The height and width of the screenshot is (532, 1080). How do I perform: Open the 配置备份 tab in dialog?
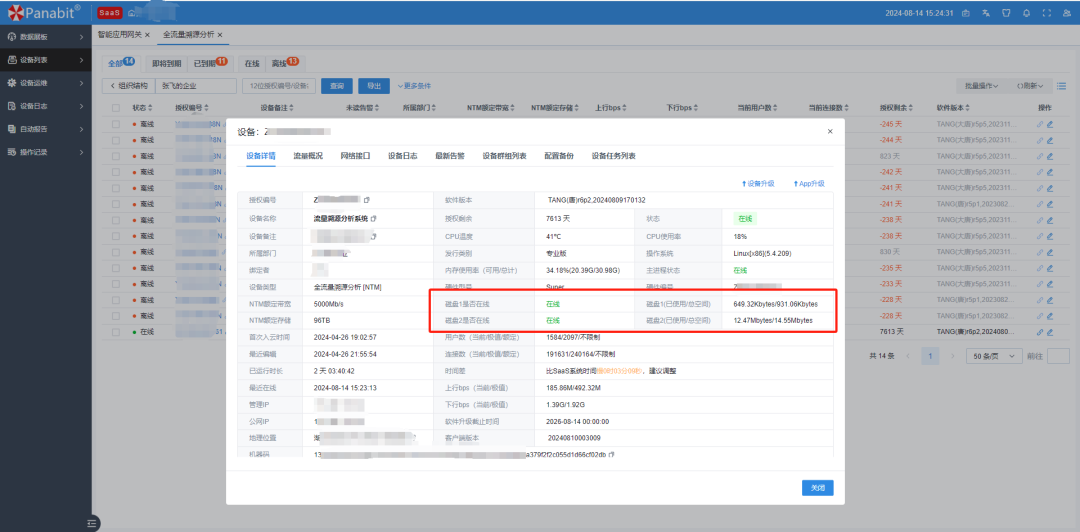pos(559,156)
